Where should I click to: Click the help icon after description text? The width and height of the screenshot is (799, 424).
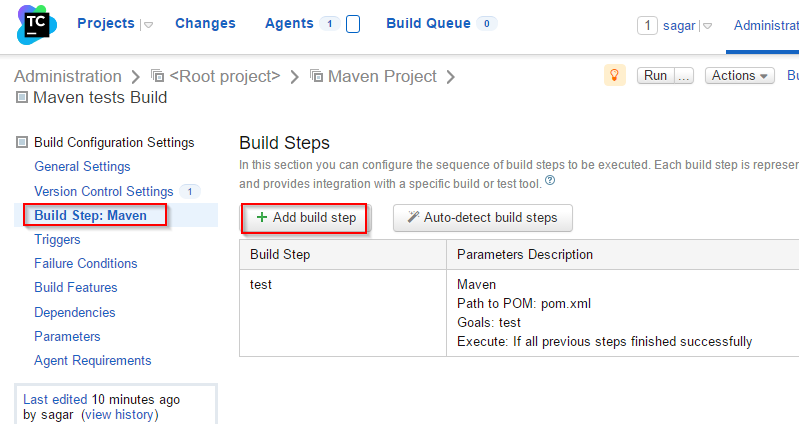click(x=550, y=182)
